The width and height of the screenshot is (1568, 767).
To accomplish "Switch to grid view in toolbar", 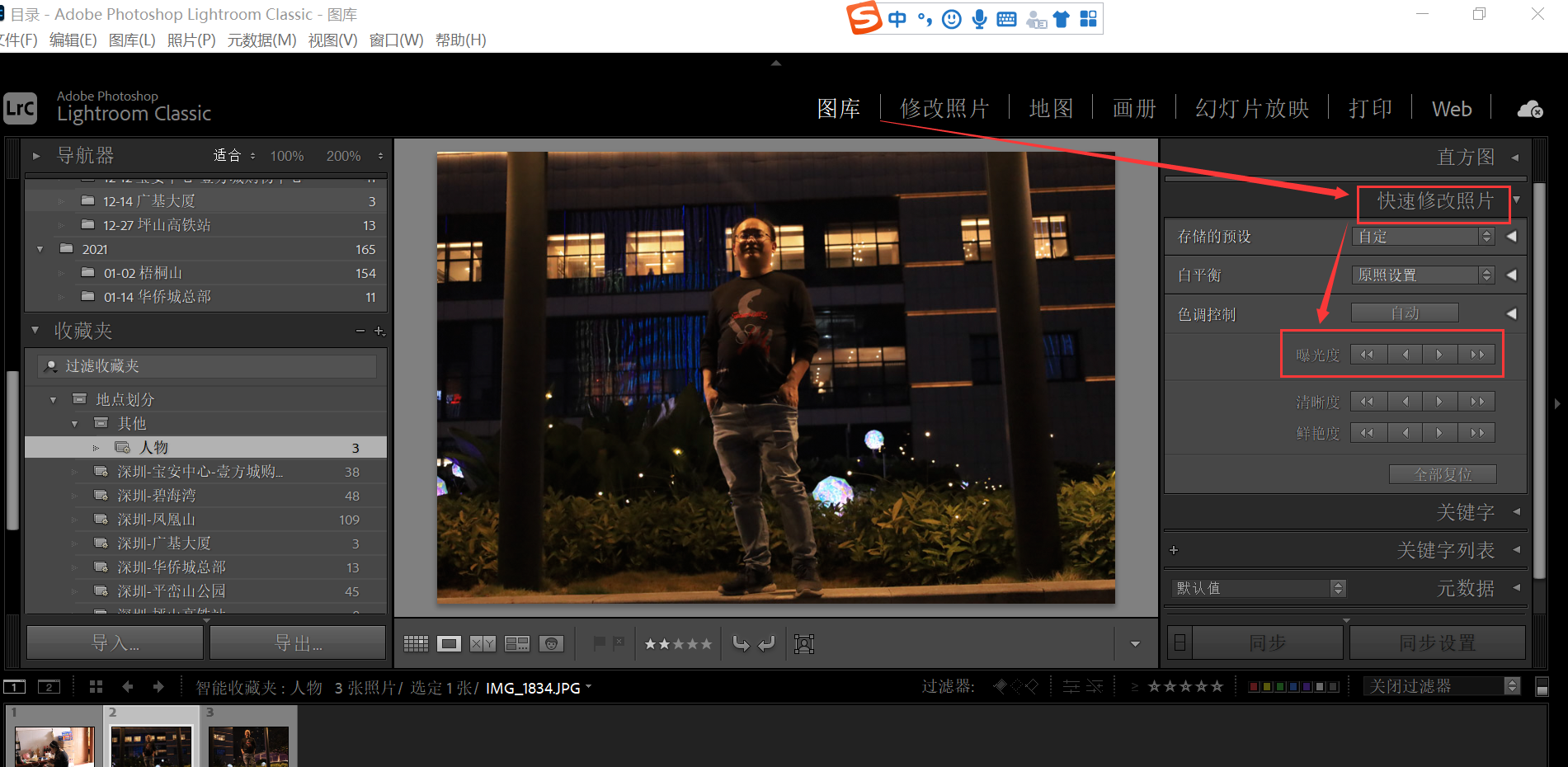I will click(x=416, y=643).
